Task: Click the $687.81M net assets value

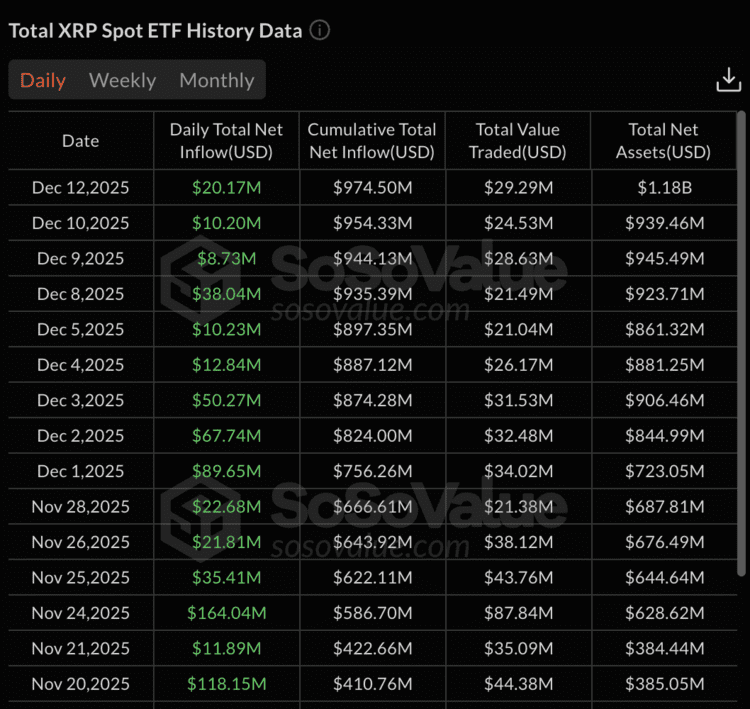Action: [664, 506]
